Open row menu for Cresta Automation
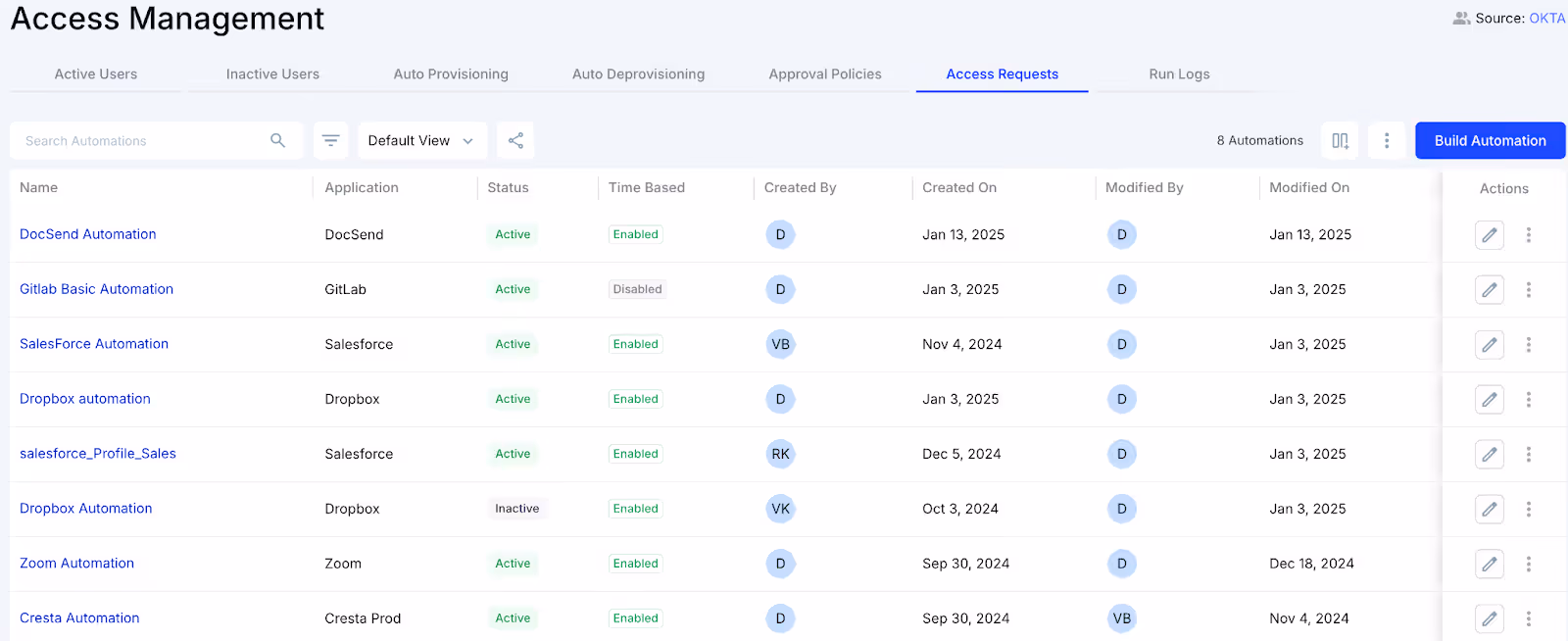The height and width of the screenshot is (641, 1568). click(x=1529, y=618)
